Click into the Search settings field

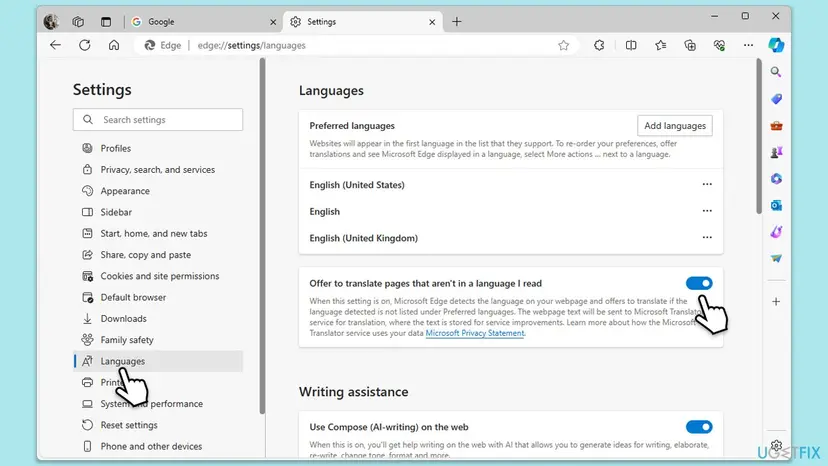point(158,120)
